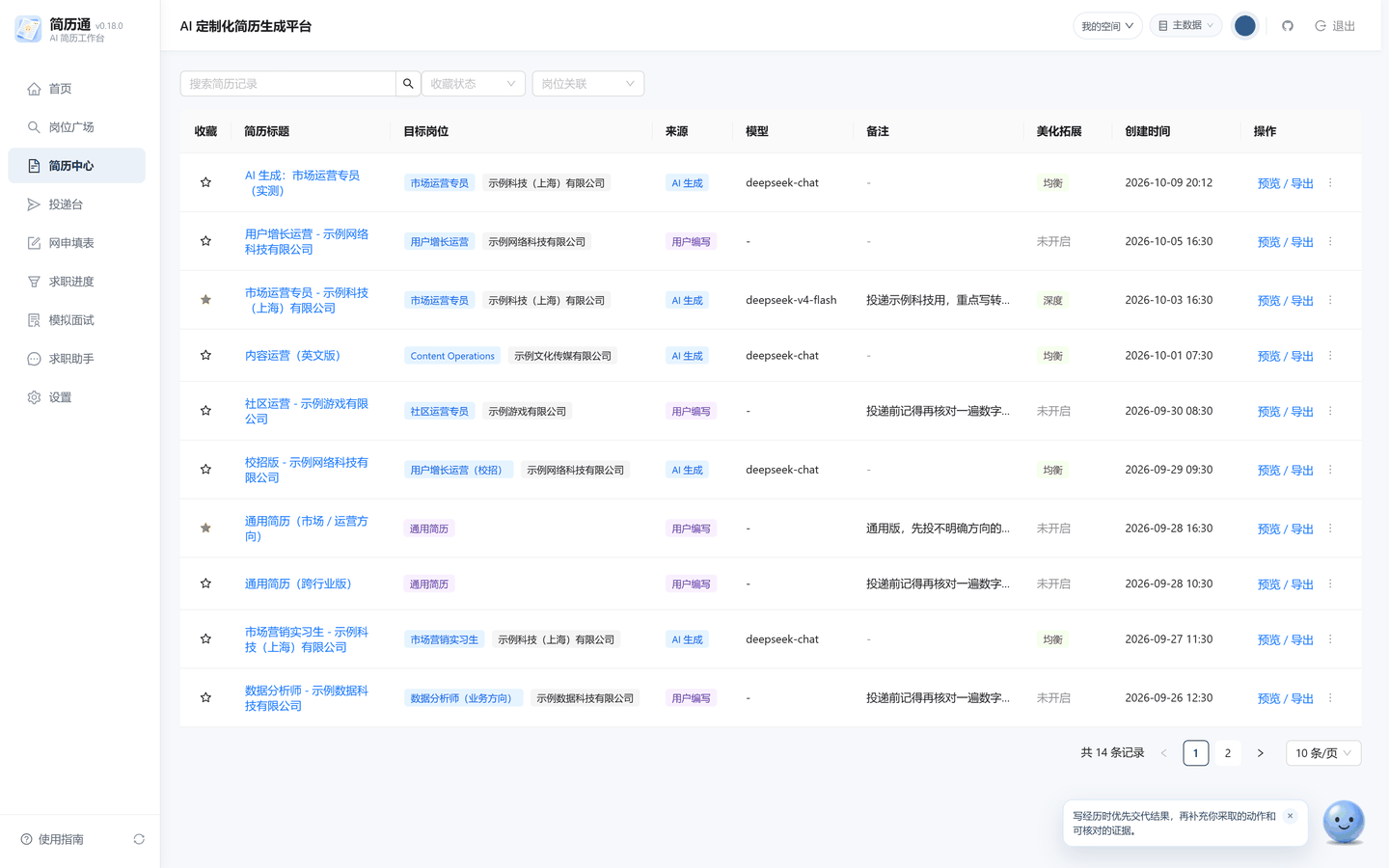The height and width of the screenshot is (868, 1389).
Task: Unstar the 市场运营专员 - 示例科技 resume
Action: (x=205, y=300)
